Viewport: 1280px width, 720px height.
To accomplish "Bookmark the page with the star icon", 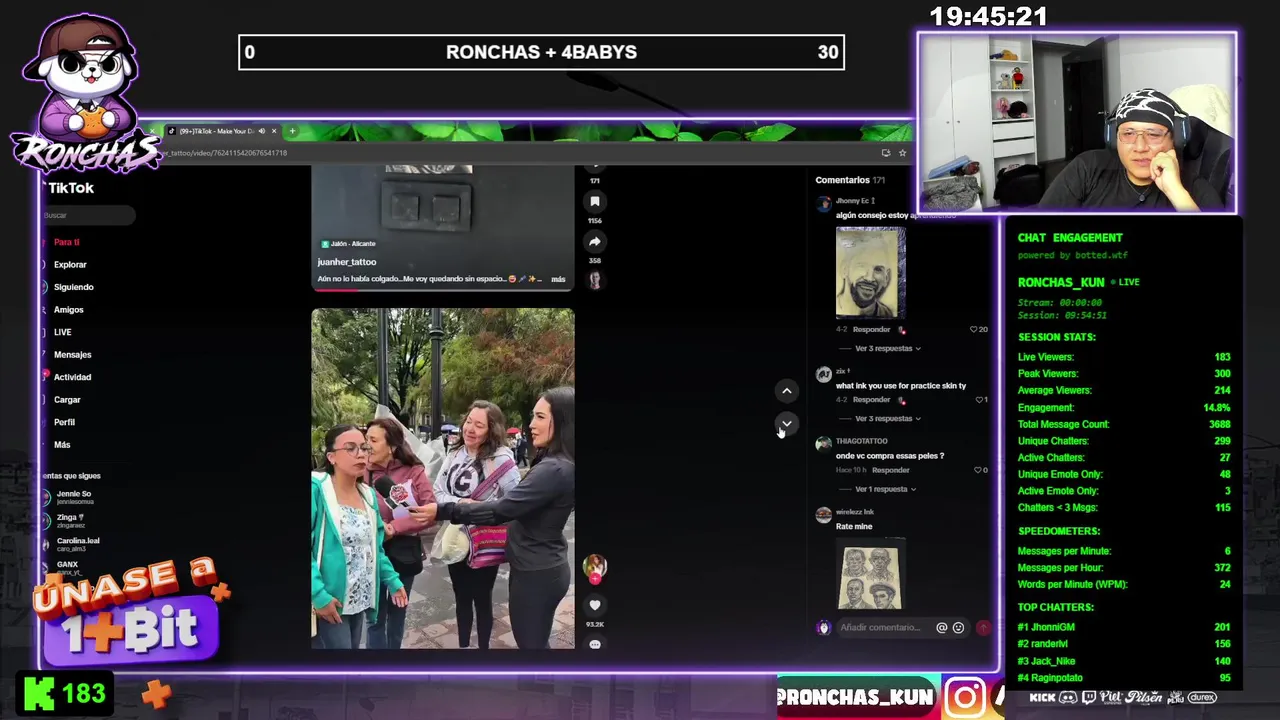I will pos(902,153).
